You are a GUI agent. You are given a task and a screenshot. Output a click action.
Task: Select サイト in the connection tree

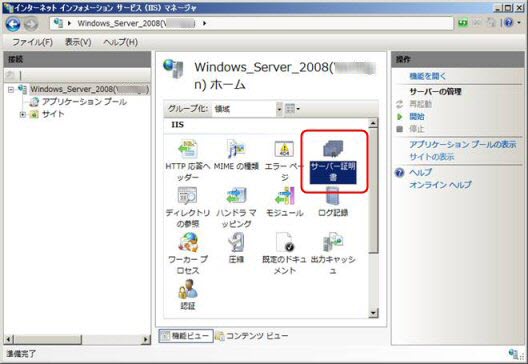[x=53, y=114]
